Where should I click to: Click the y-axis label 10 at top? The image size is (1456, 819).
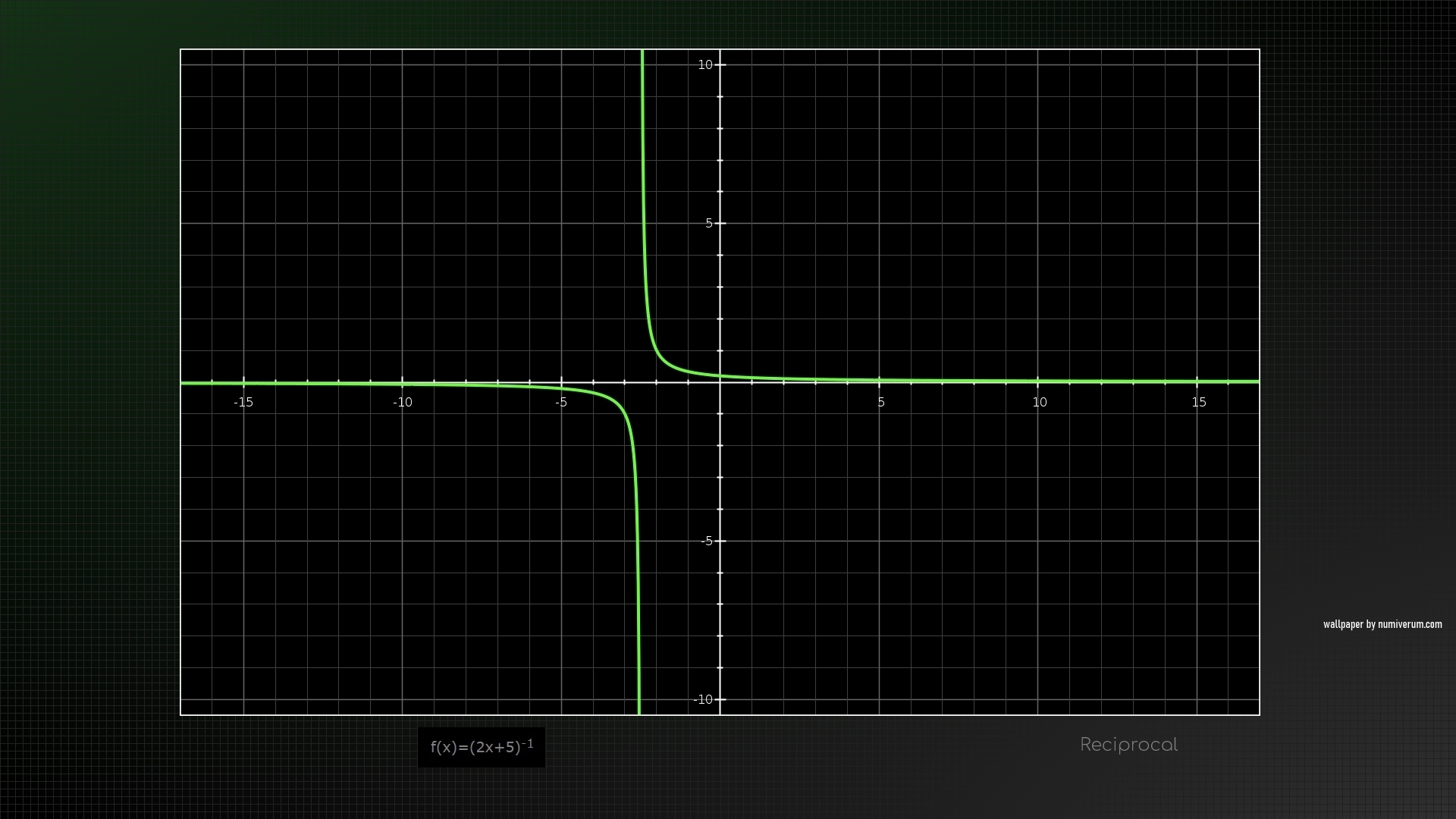[x=705, y=65]
